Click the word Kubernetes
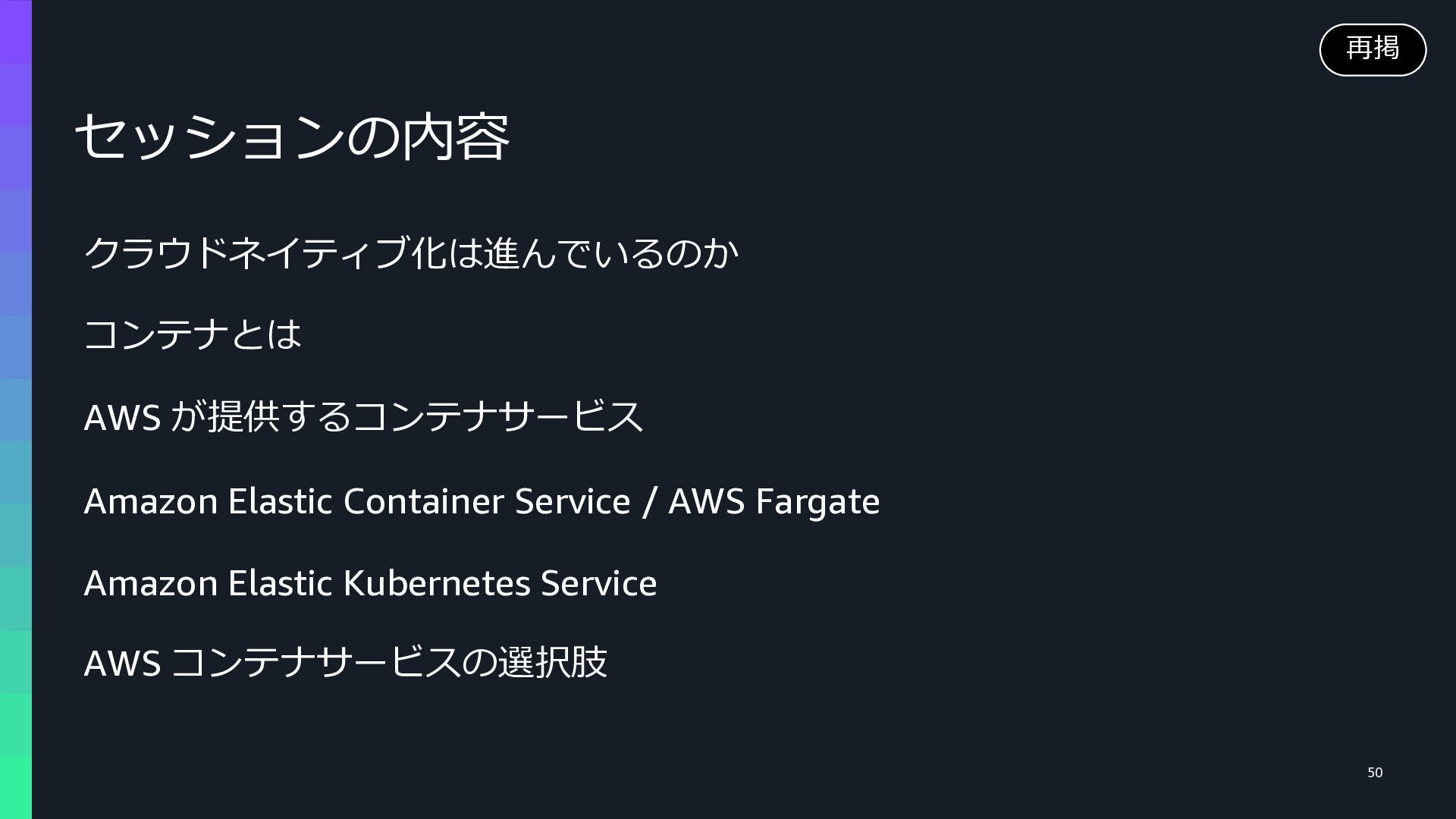This screenshot has height=819, width=1456. 437,583
